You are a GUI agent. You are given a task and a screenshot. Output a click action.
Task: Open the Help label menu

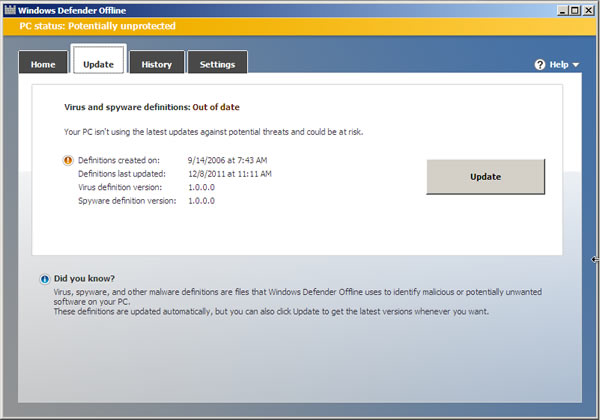pos(559,65)
